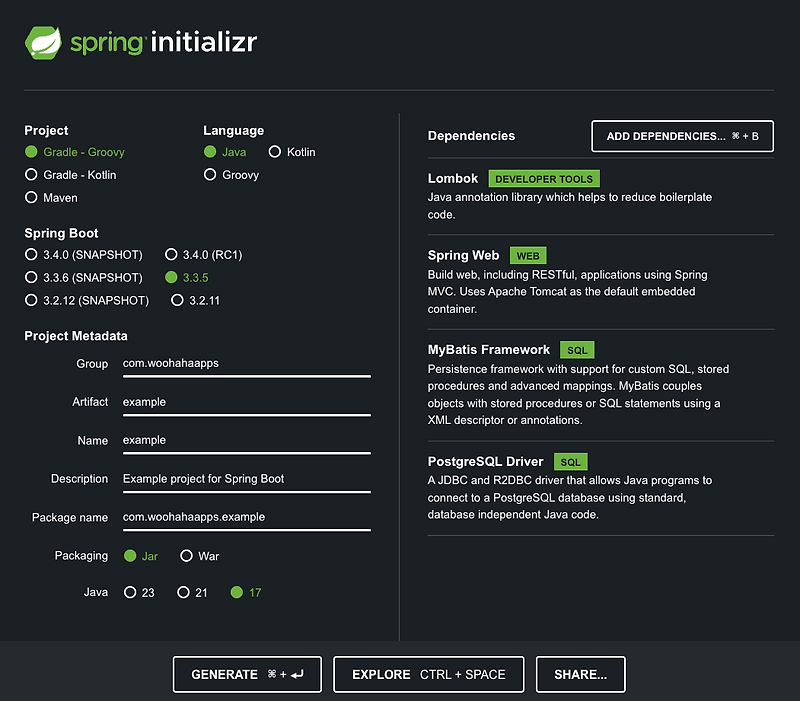Image resolution: width=800 pixels, height=701 pixels.
Task: Click the SHARE button
Action: [x=580, y=674]
